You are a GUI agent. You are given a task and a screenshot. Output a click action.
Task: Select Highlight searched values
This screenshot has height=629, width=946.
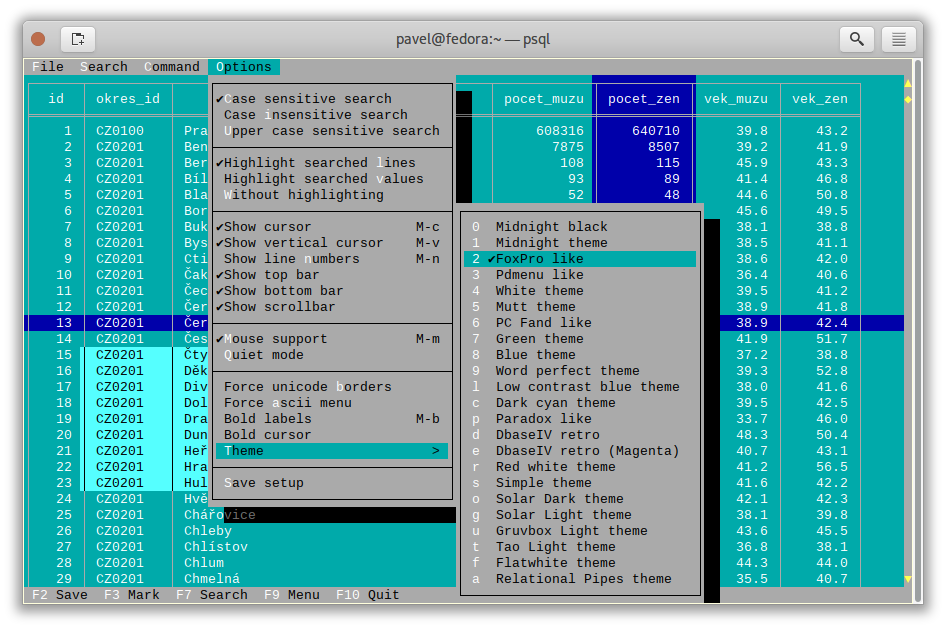(x=332, y=179)
